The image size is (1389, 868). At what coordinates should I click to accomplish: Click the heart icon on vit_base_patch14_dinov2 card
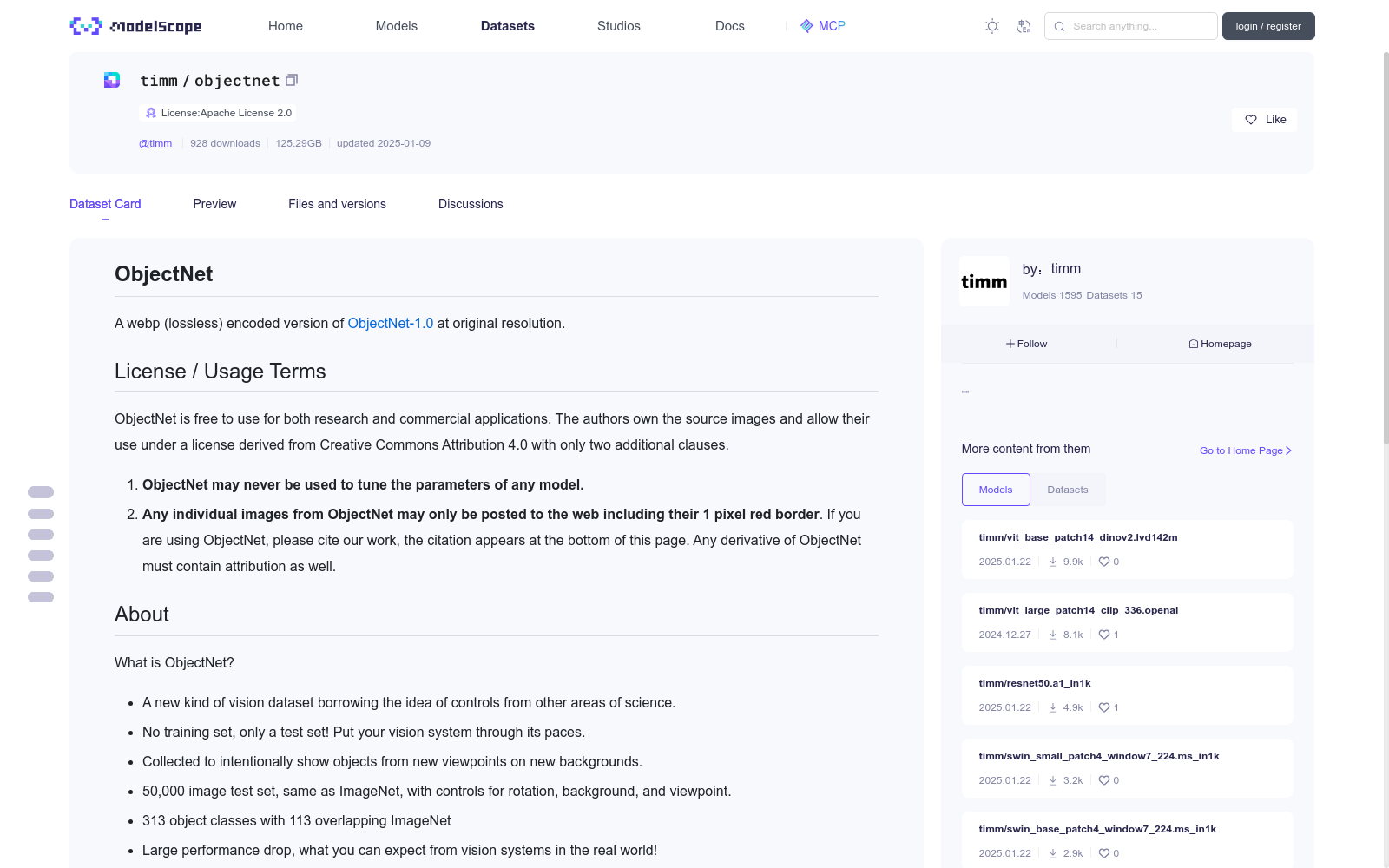coord(1104,562)
